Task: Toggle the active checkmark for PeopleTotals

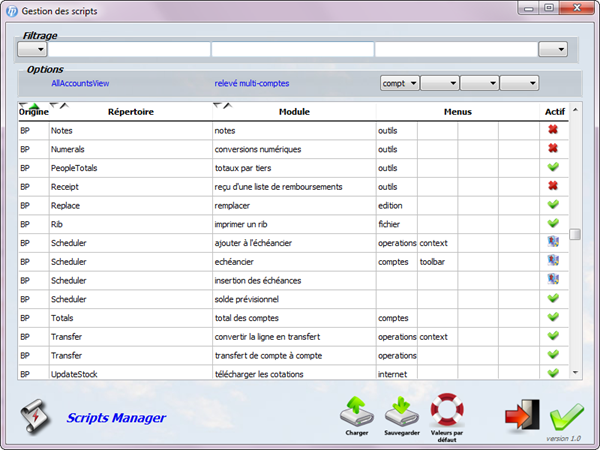Action: pos(553,167)
